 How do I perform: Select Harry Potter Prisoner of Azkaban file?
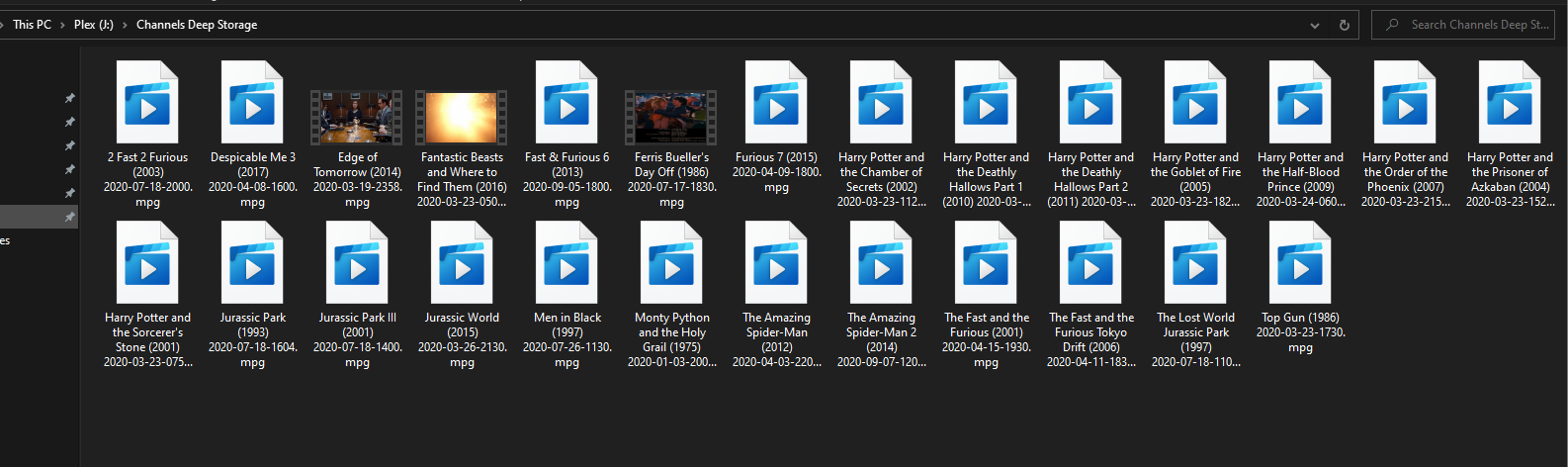tap(1510, 103)
